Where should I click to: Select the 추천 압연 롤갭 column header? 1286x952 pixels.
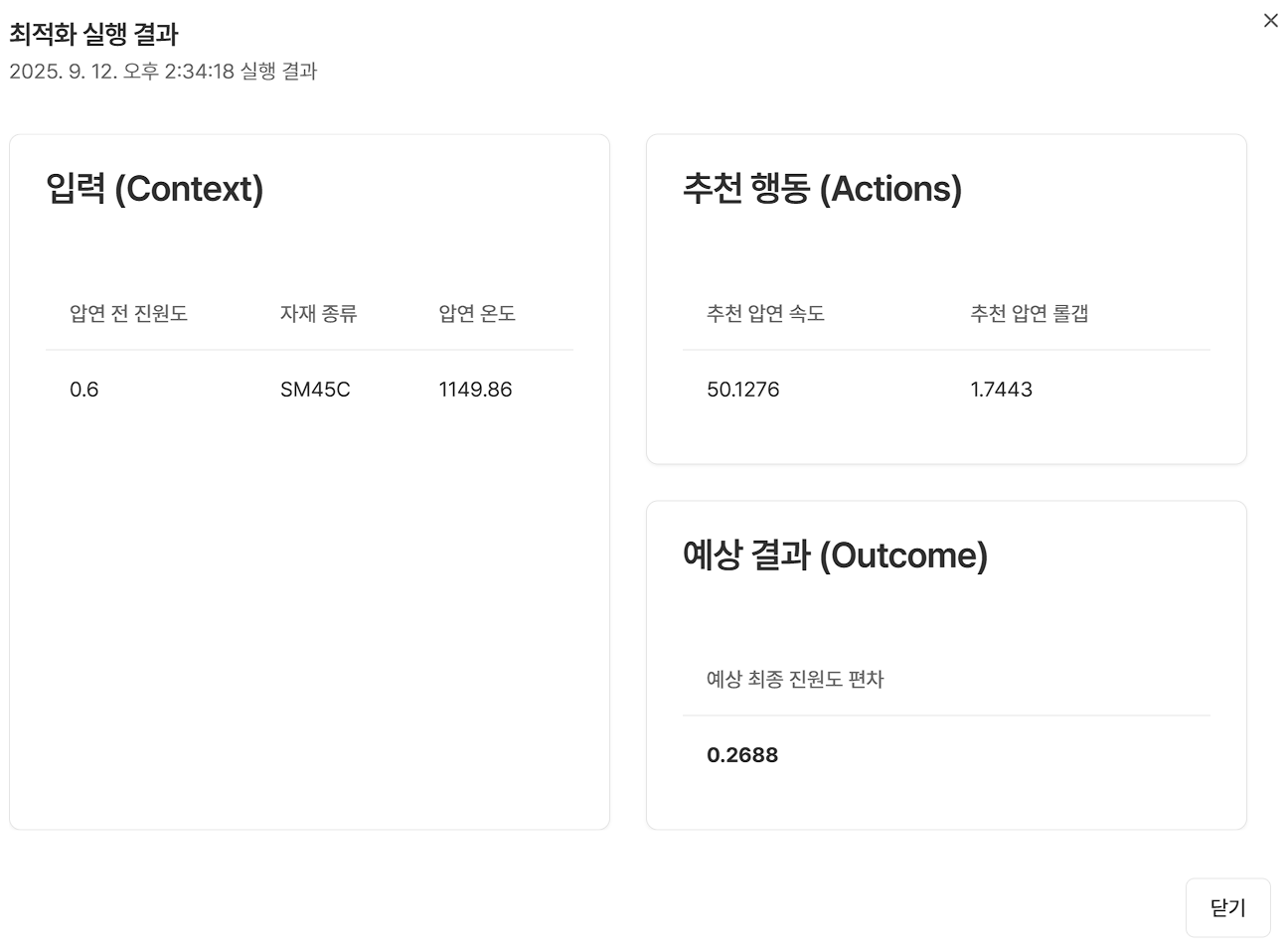point(1029,314)
